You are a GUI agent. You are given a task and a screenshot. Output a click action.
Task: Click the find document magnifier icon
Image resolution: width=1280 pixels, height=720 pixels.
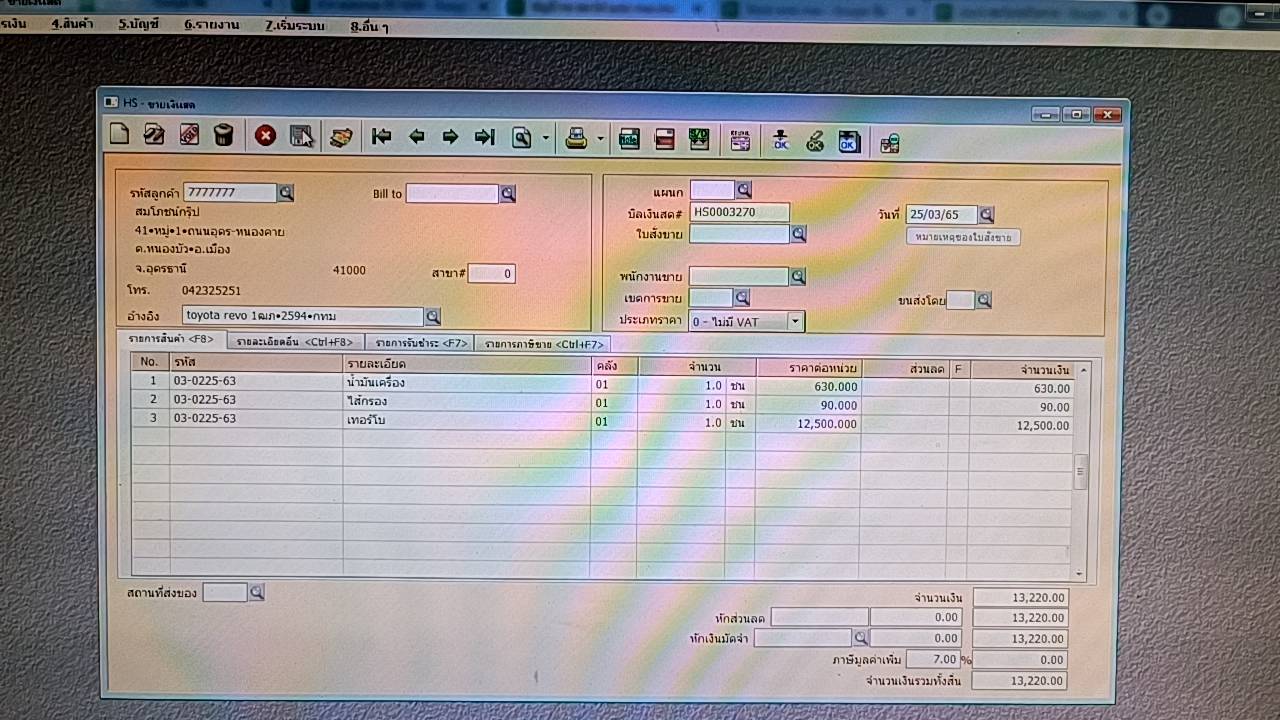(x=522, y=139)
